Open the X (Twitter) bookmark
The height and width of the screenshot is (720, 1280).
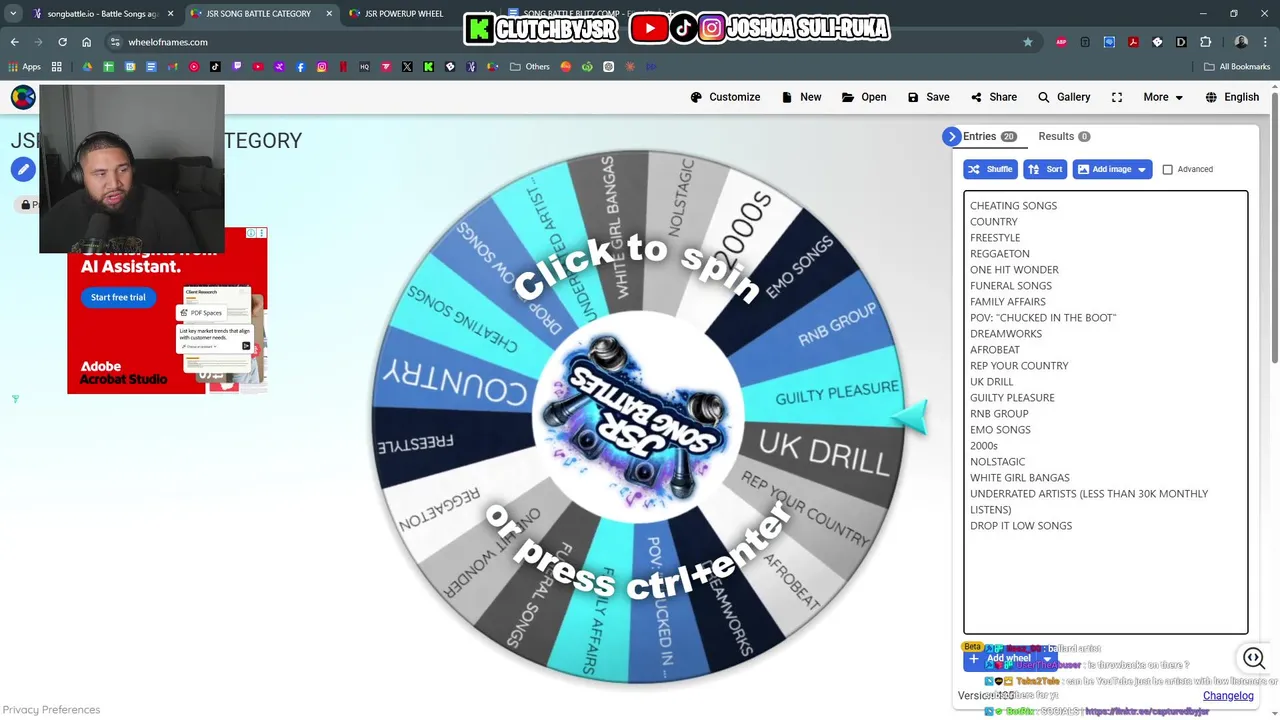[407, 67]
